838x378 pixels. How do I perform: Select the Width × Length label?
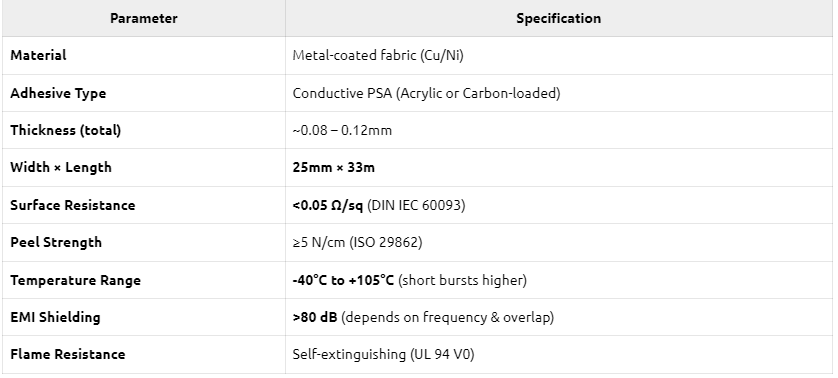click(x=61, y=167)
